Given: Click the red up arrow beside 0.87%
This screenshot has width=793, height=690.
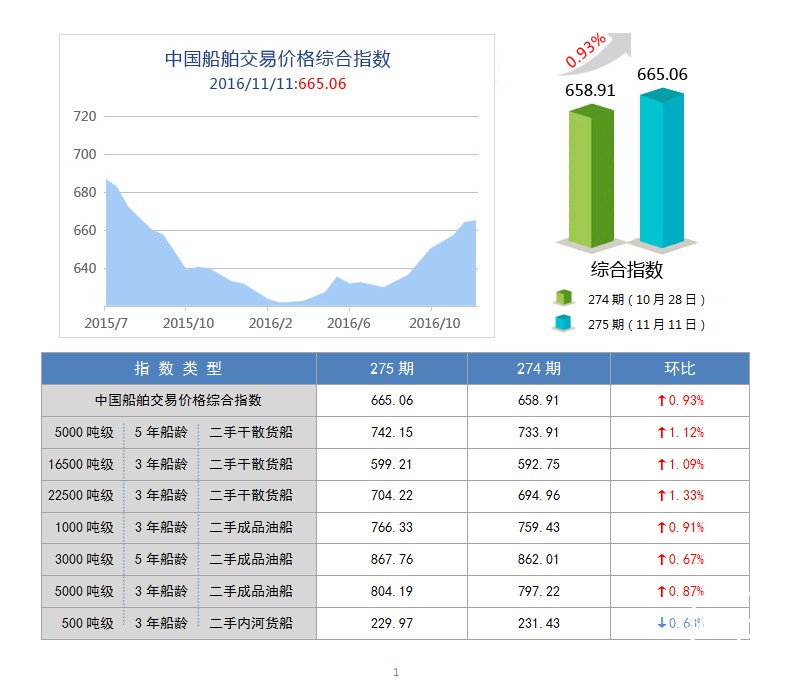Looking at the screenshot, I should click(661, 591).
